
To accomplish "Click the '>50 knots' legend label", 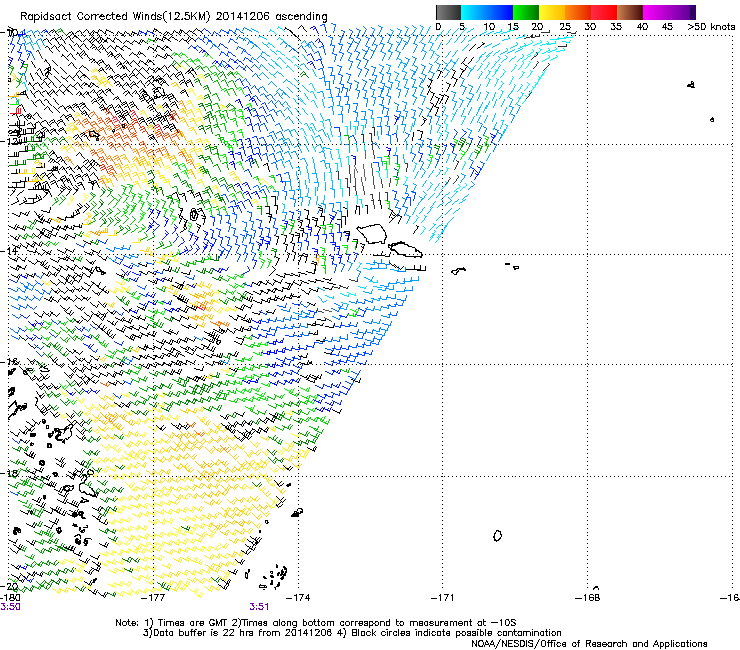I will coord(711,26).
